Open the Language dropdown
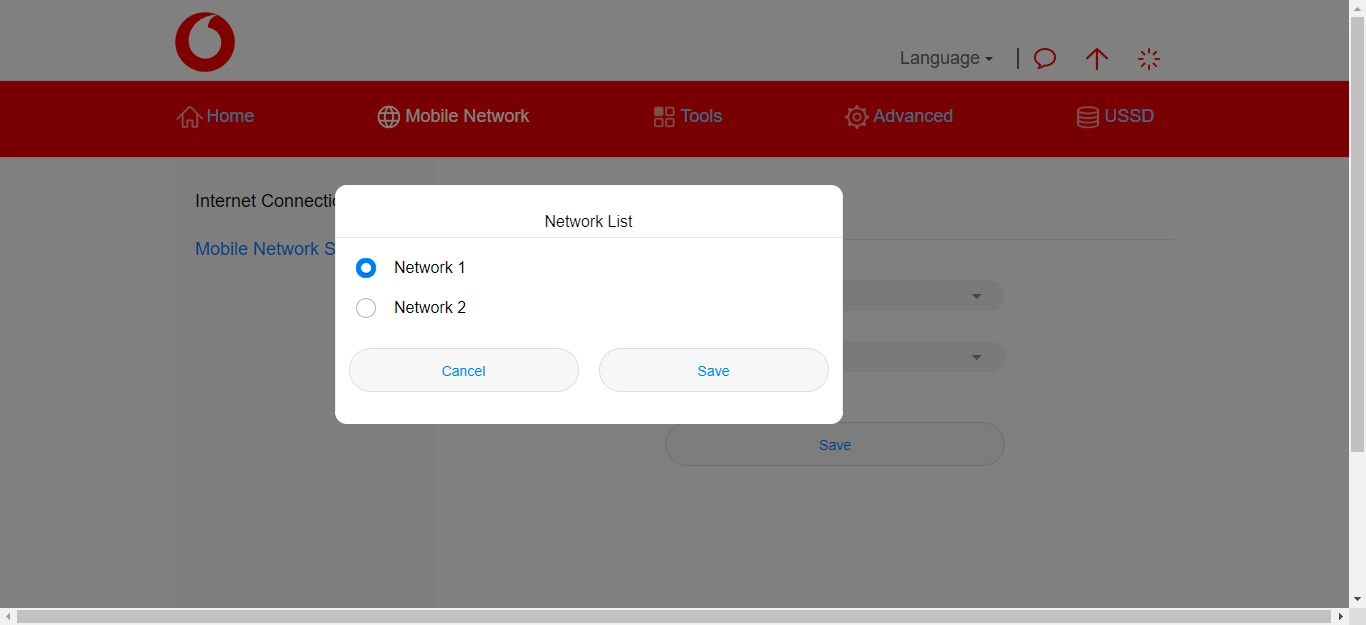This screenshot has width=1366, height=625. (x=944, y=58)
